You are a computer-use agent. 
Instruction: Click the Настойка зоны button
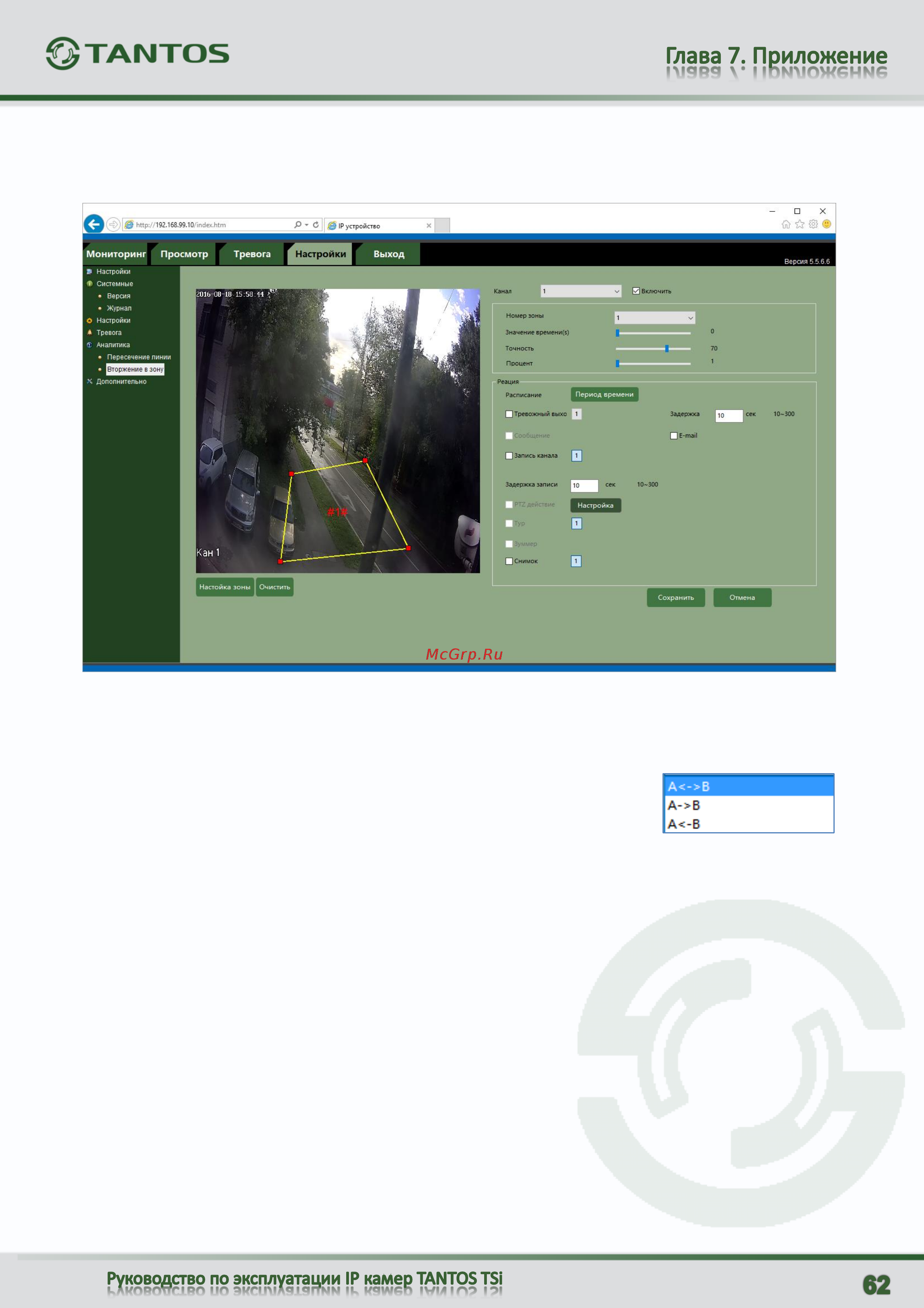pyautogui.click(x=225, y=587)
